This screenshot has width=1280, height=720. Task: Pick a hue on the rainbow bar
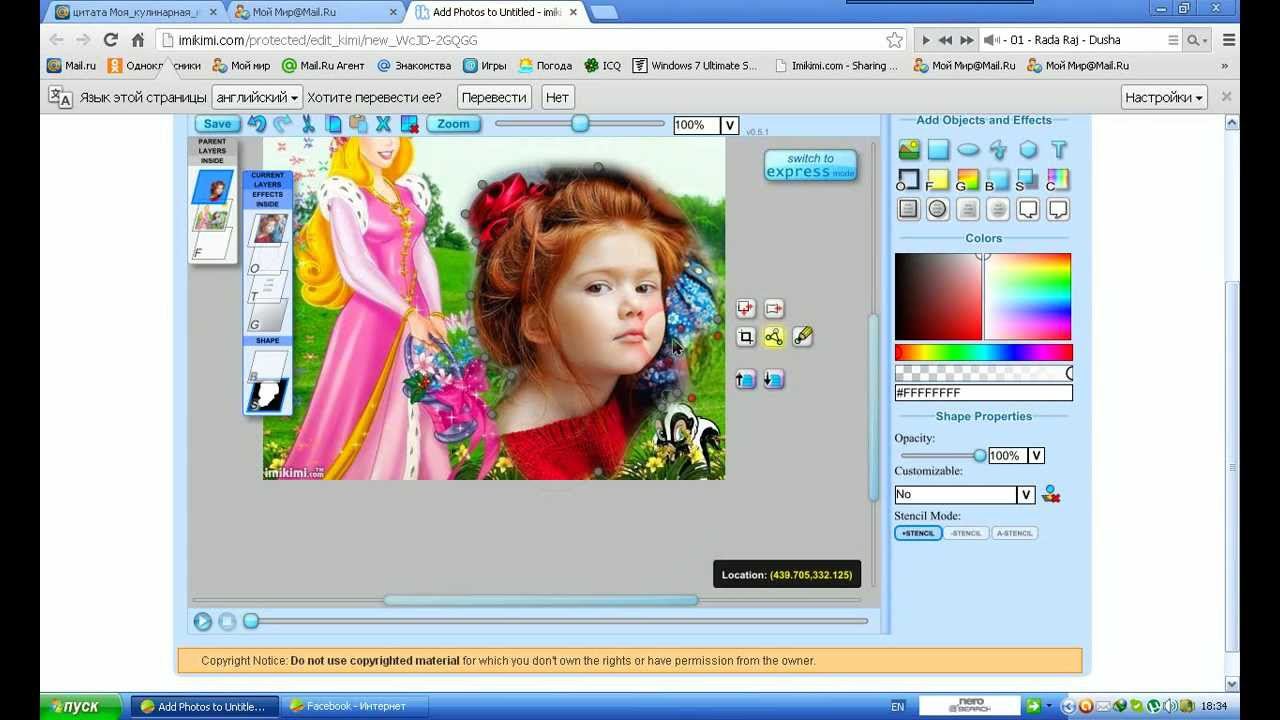click(x=984, y=352)
